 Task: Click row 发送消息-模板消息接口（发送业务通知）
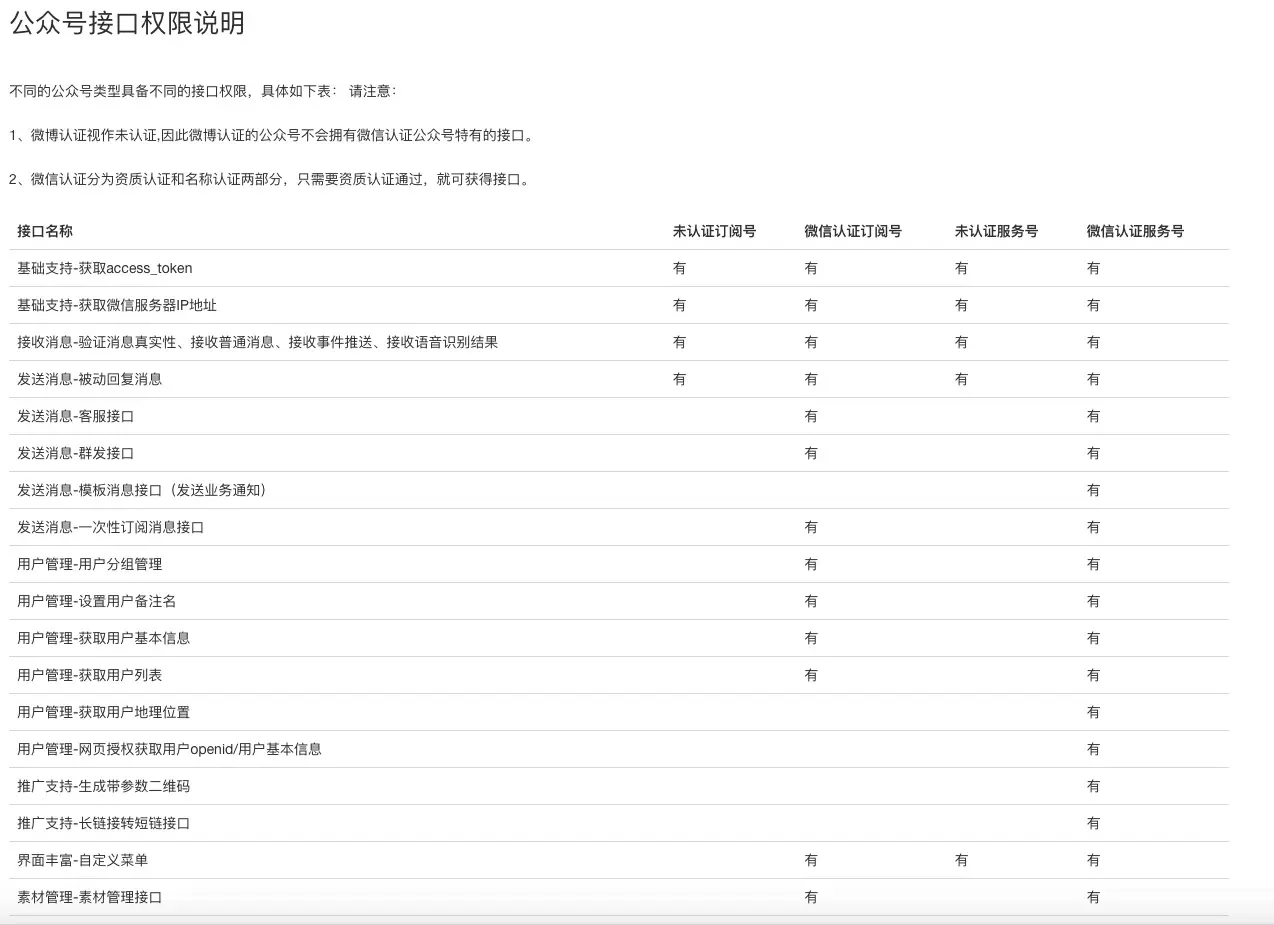[x=619, y=490]
